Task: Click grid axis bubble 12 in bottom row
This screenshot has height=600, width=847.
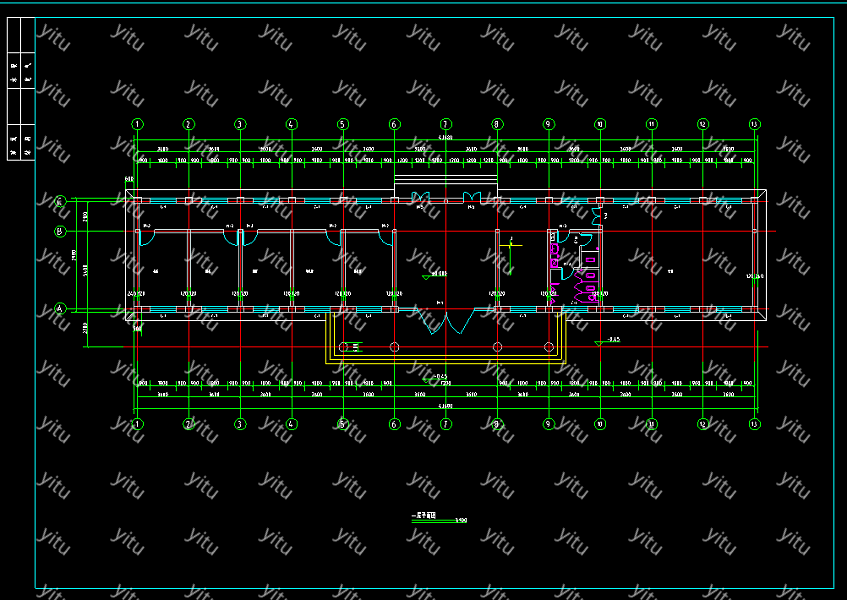Action: tap(703, 424)
